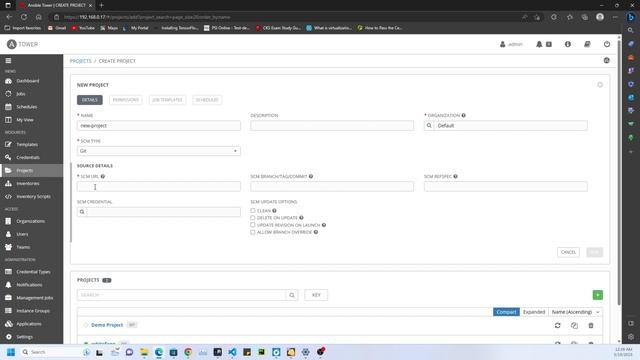Open the Name (Ascending) sort dropdown
640x360 pixels.
point(576,312)
